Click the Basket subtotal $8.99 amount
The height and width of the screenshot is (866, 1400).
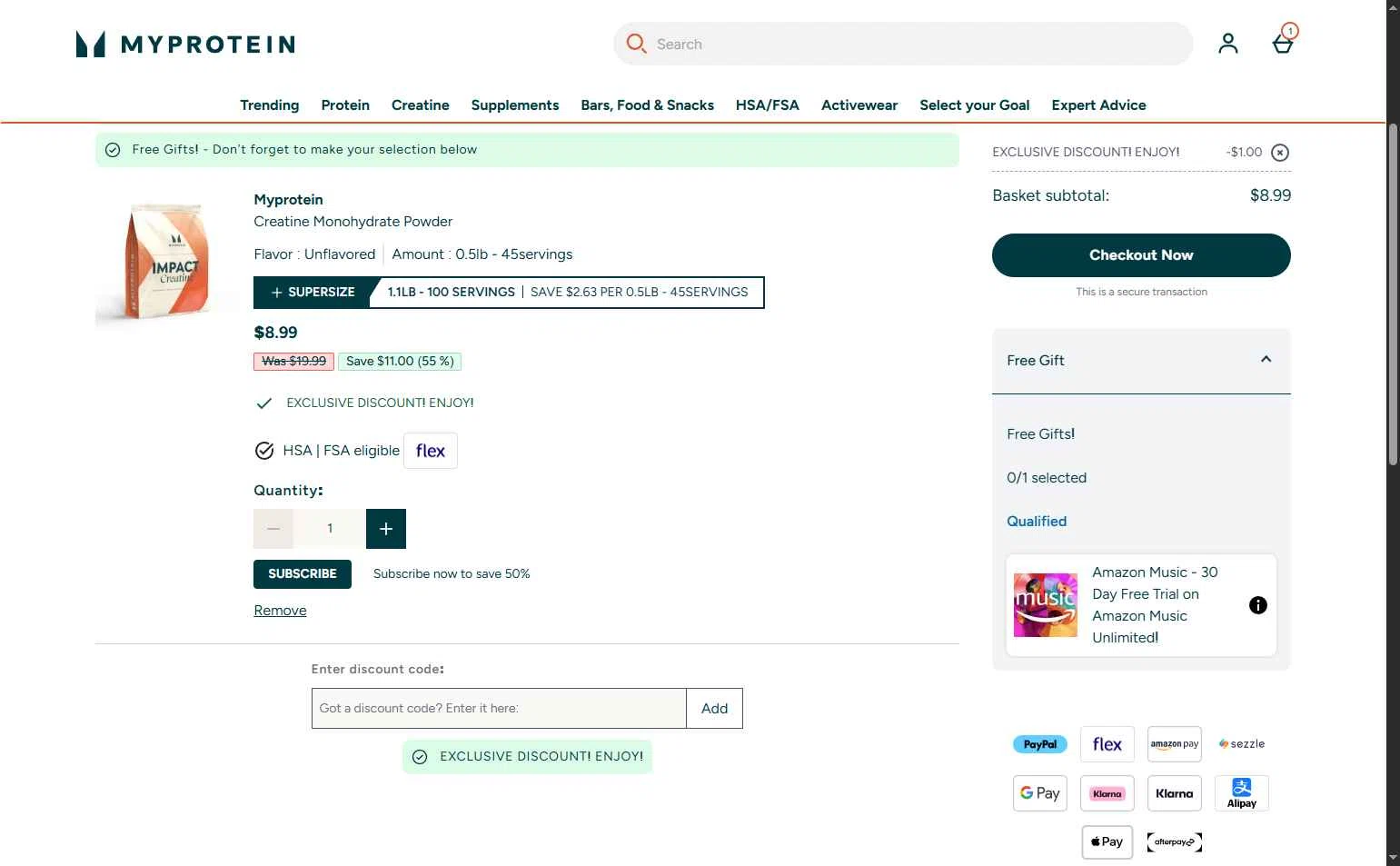pos(1270,195)
